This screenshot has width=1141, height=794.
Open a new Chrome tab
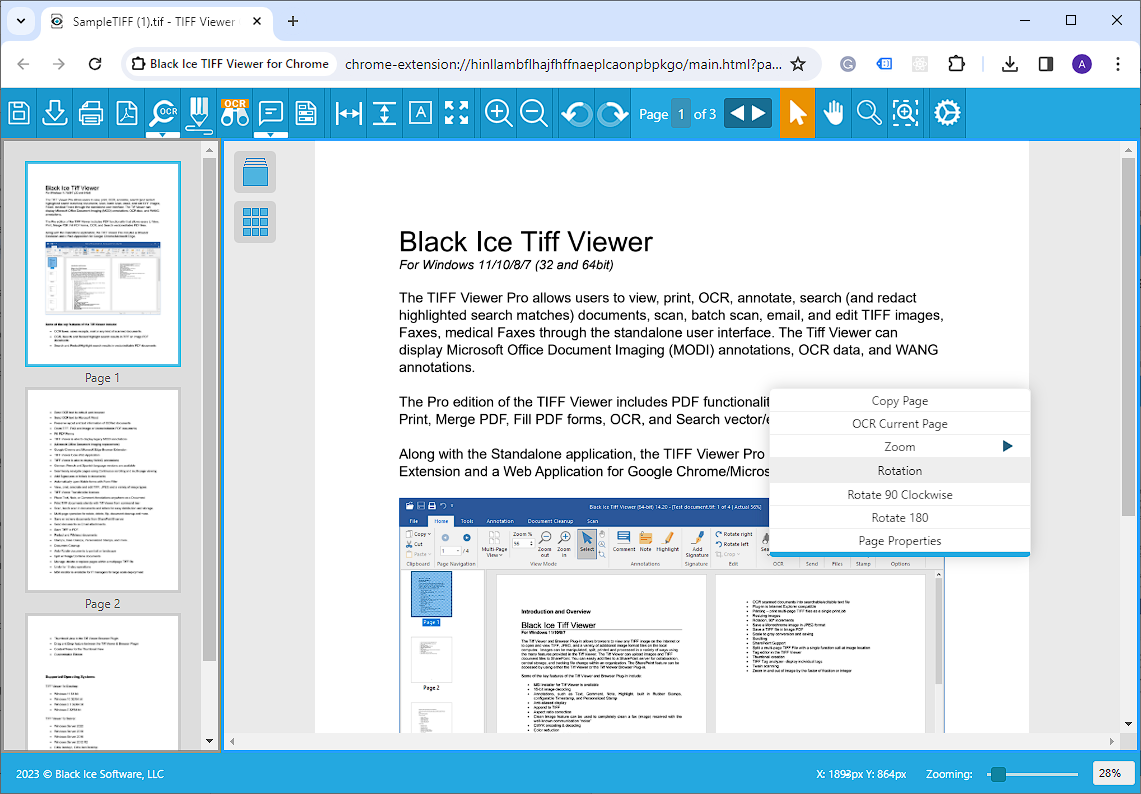pyautogui.click(x=293, y=21)
